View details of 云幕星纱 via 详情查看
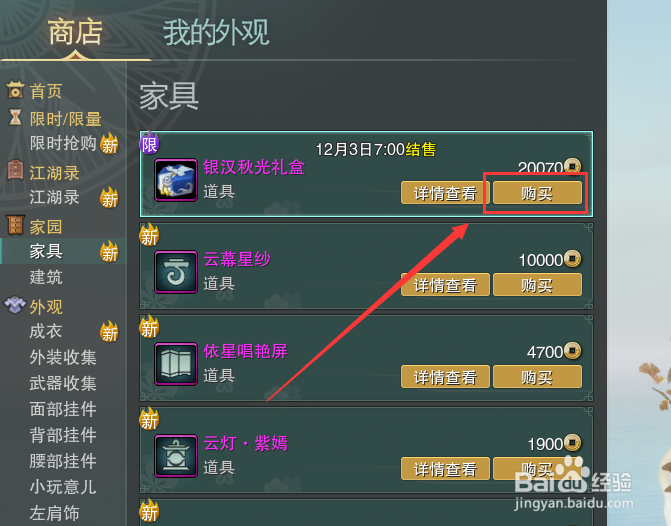Viewport: 671px width, 526px height. pyautogui.click(x=445, y=285)
